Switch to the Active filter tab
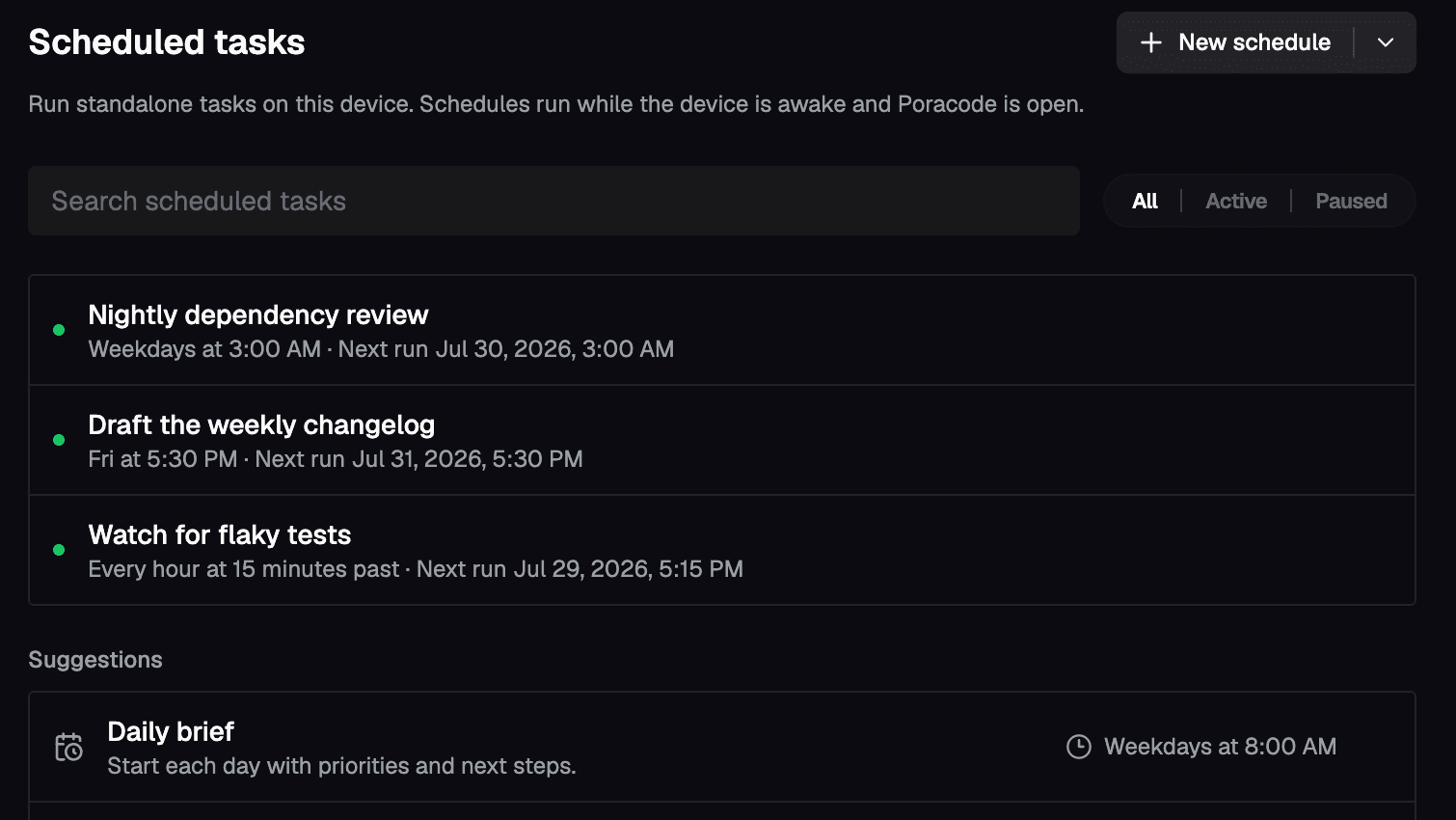The height and width of the screenshot is (820, 1456). 1236,201
